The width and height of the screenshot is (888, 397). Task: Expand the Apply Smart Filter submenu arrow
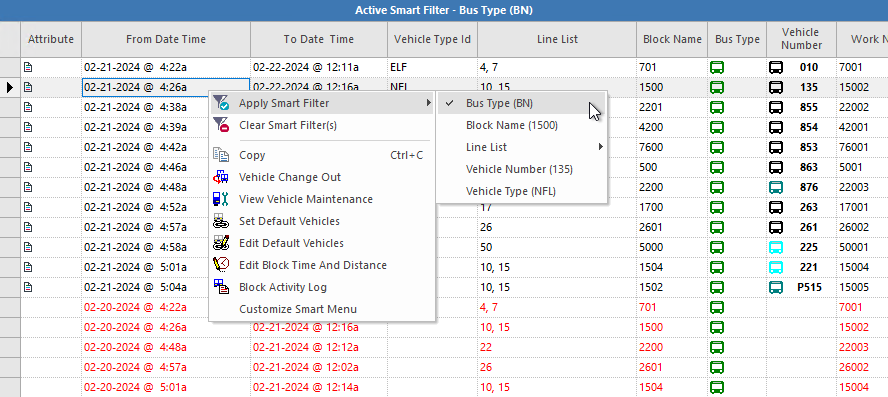[x=428, y=103]
